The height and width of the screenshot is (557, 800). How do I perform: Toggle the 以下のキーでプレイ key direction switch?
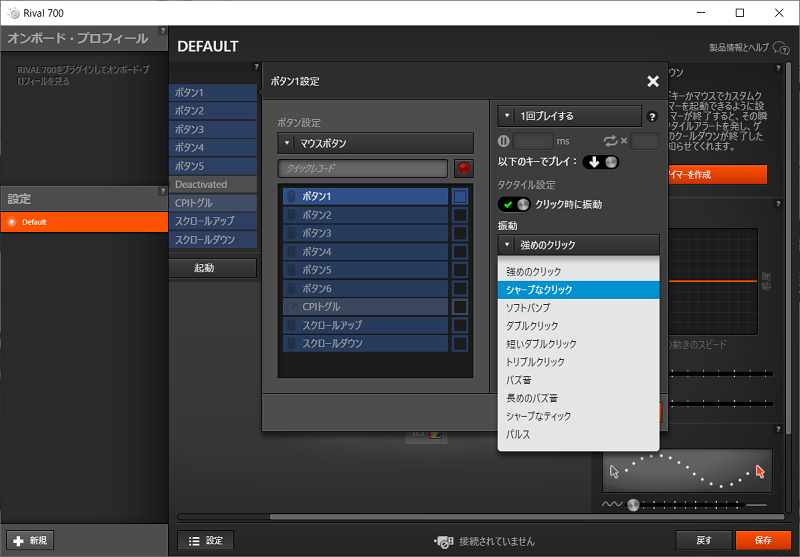pos(601,162)
